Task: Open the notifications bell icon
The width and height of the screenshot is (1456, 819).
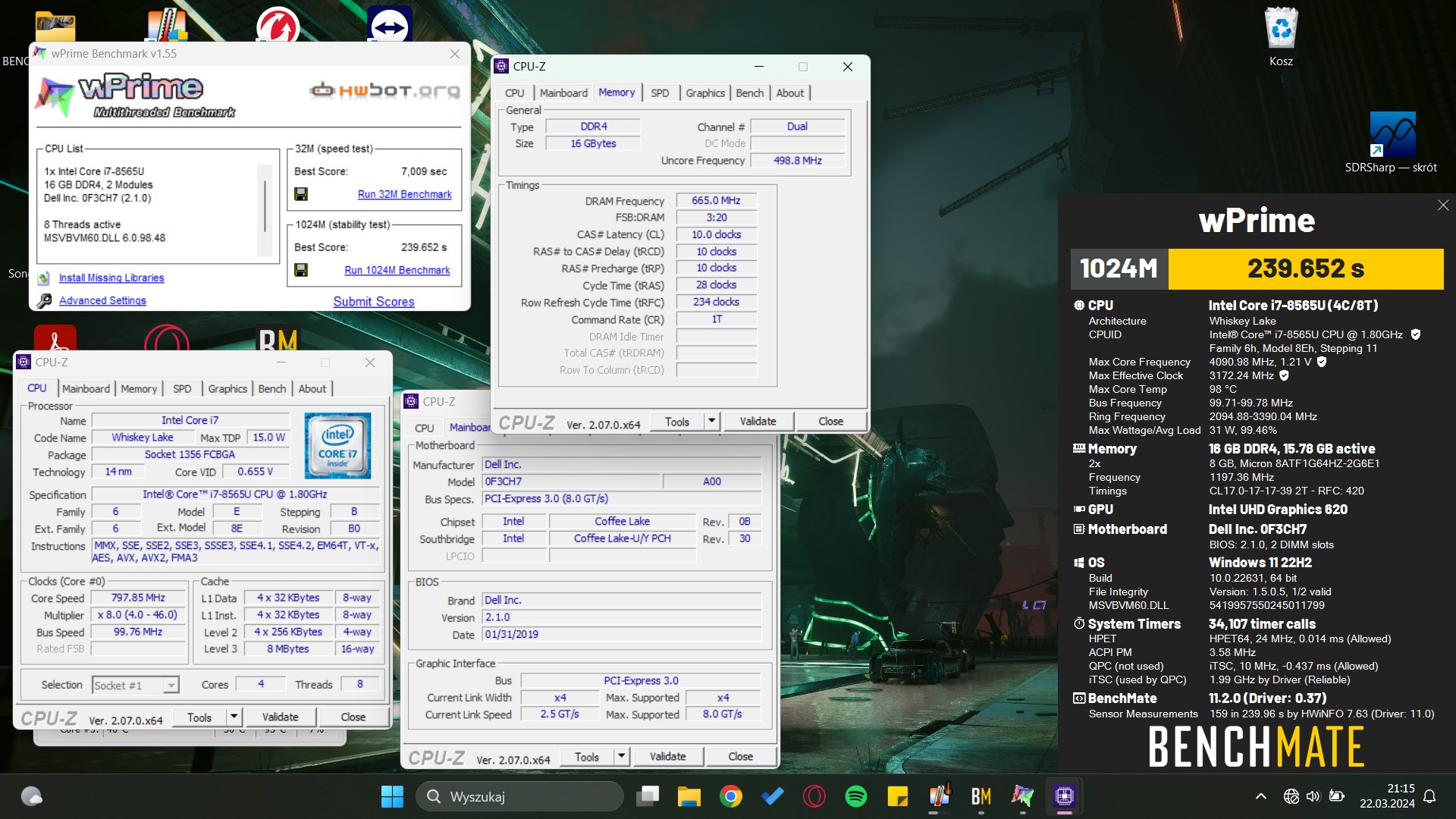Action: (1429, 796)
